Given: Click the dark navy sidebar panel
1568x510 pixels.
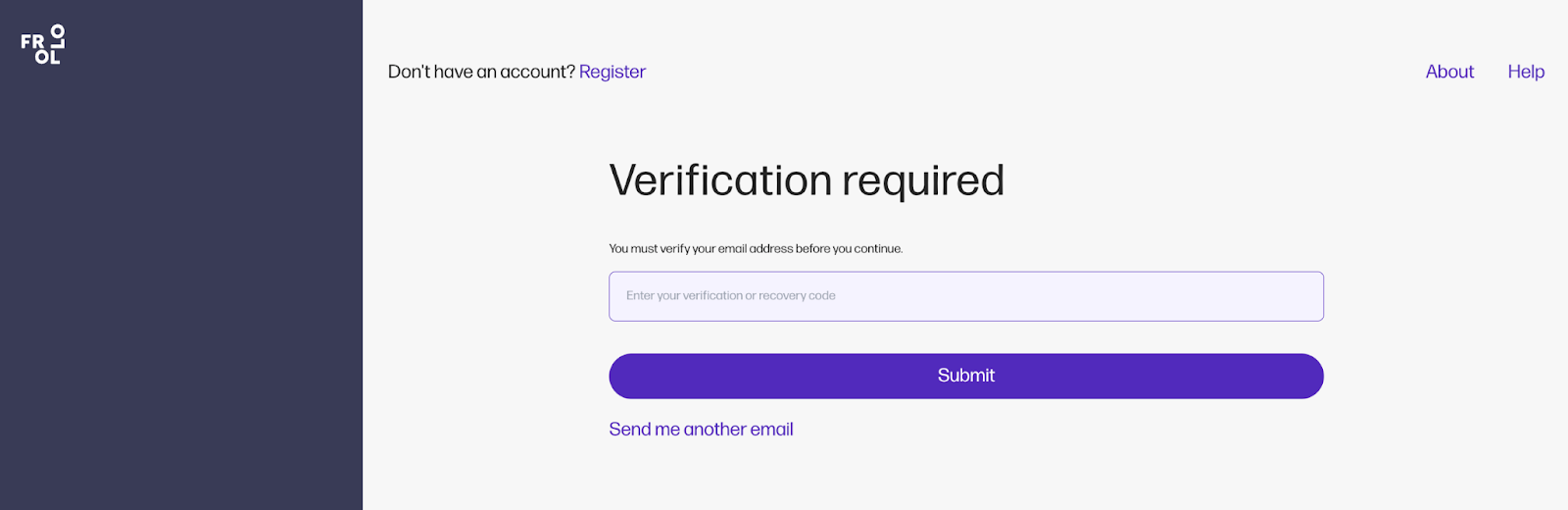Looking at the screenshot, I should pyautogui.click(x=181, y=294).
